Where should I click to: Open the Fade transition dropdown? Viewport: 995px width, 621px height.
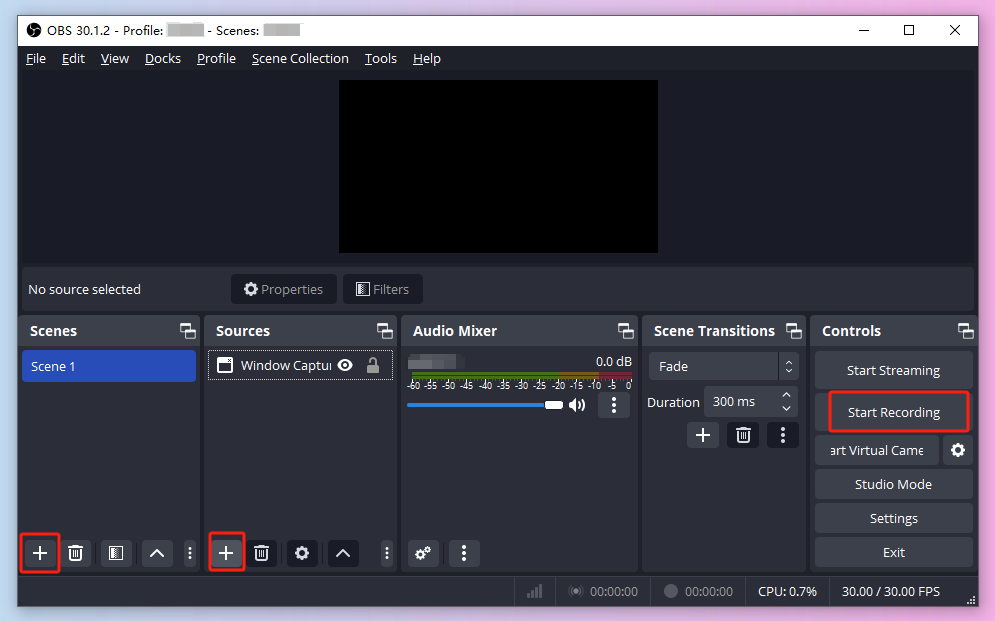(x=723, y=366)
